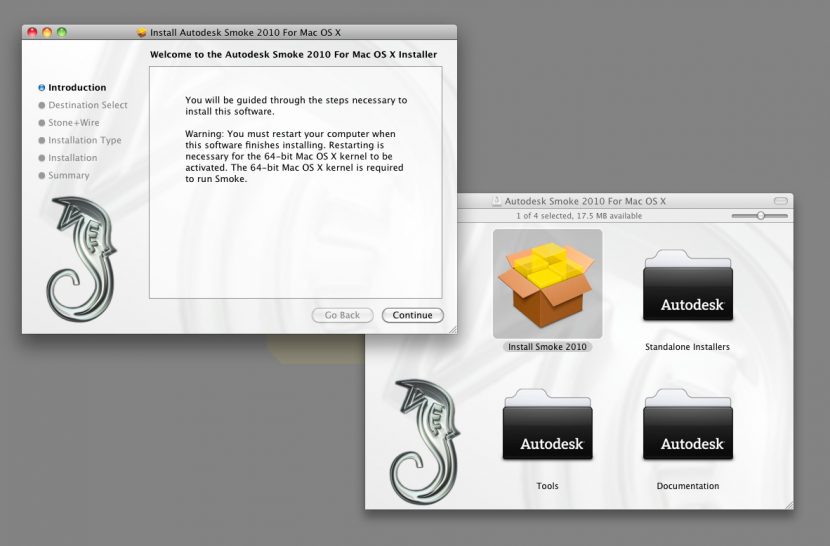Zoom the installer with the green button
Screen dimensions: 830x546
pyautogui.click(x=62, y=32)
